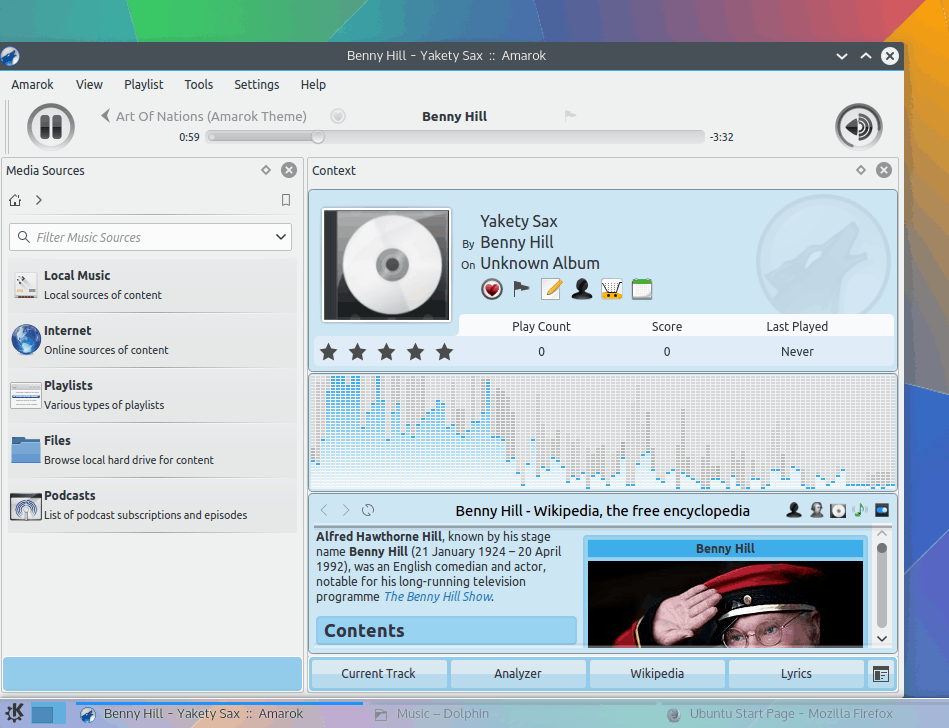This screenshot has width=949, height=728.
Task: Open the calendar icon under Unknown Album
Action: (x=642, y=289)
